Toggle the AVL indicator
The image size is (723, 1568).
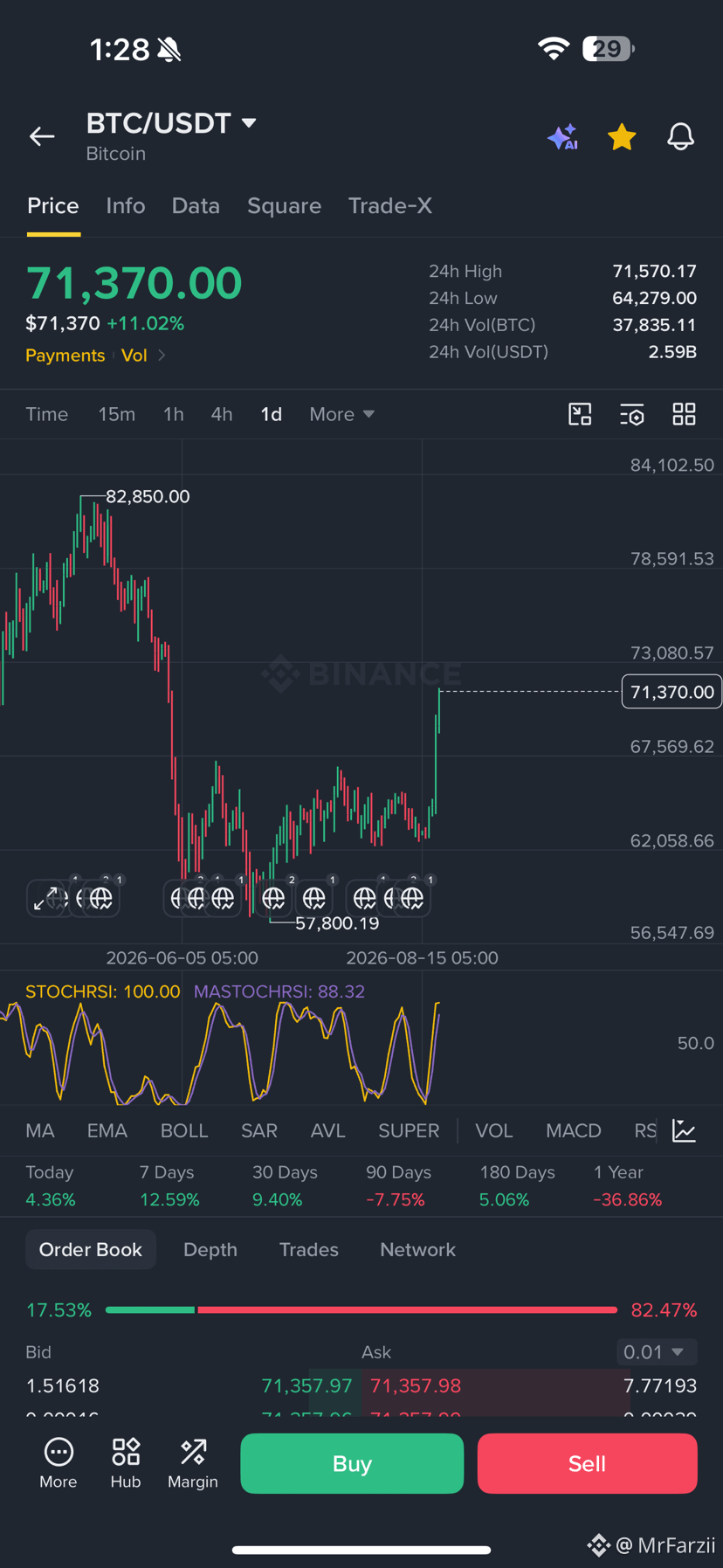tap(328, 1130)
